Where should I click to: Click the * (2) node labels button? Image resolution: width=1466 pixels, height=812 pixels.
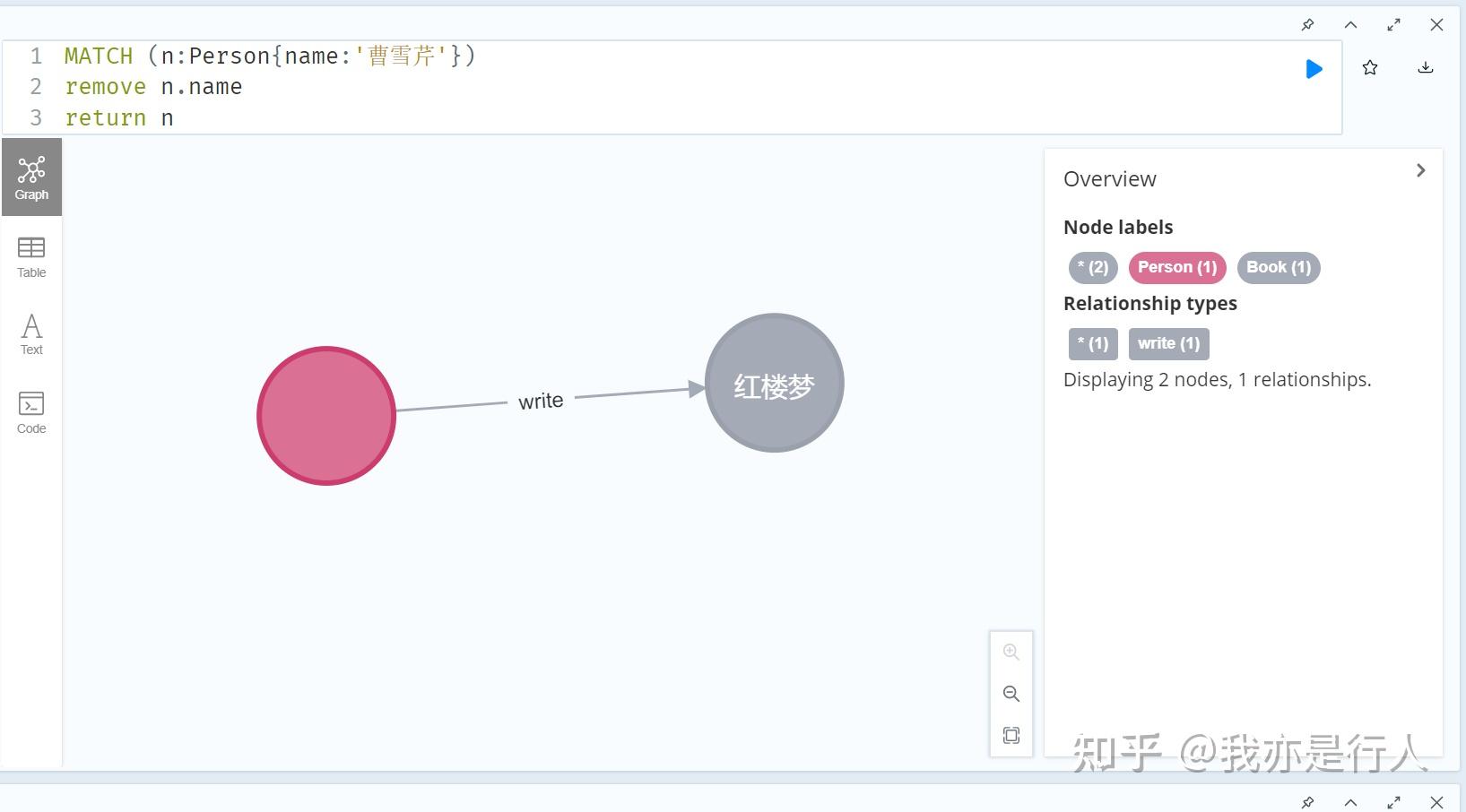[x=1091, y=267]
